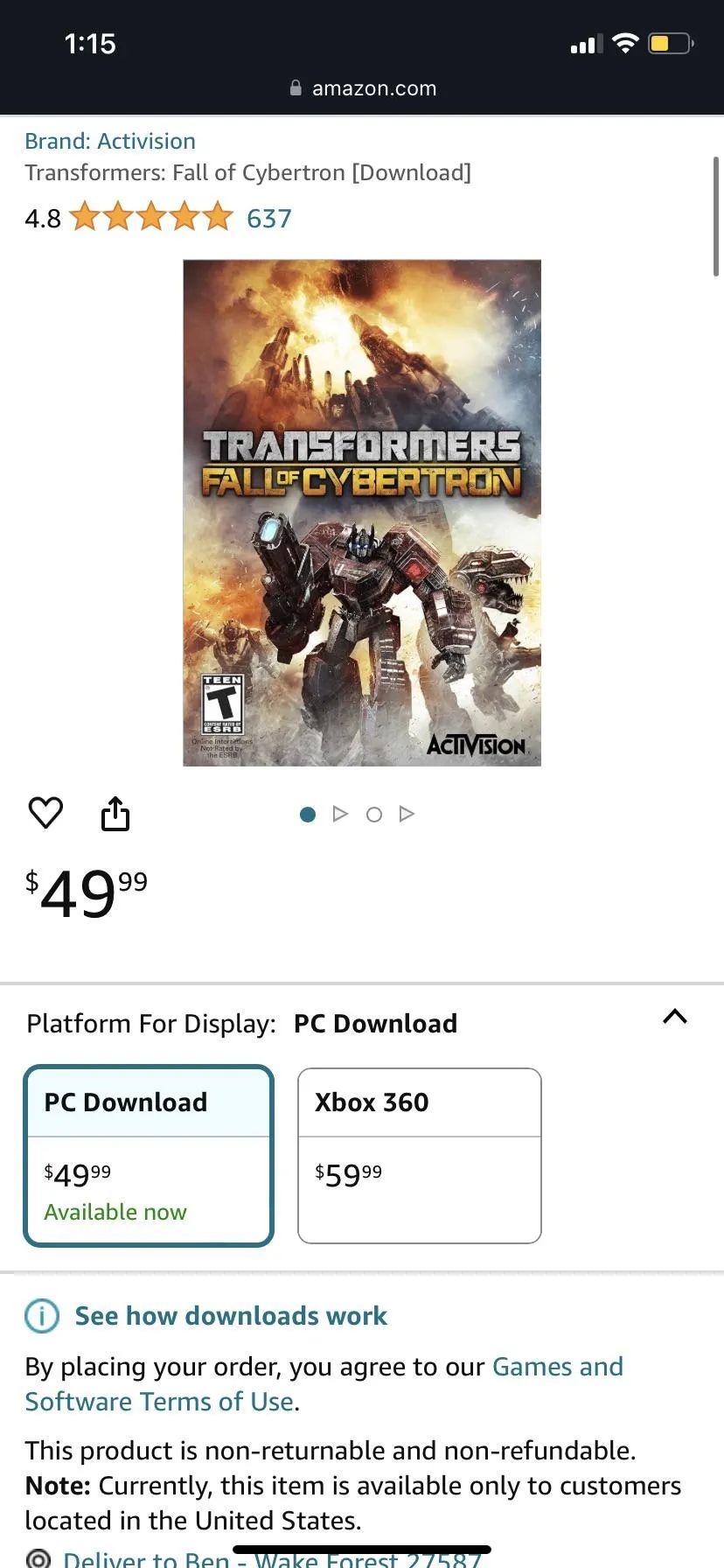Tap Deliver to Ben - Wake Forest link
This screenshot has width=724, height=1568.
pyautogui.click(x=273, y=1558)
